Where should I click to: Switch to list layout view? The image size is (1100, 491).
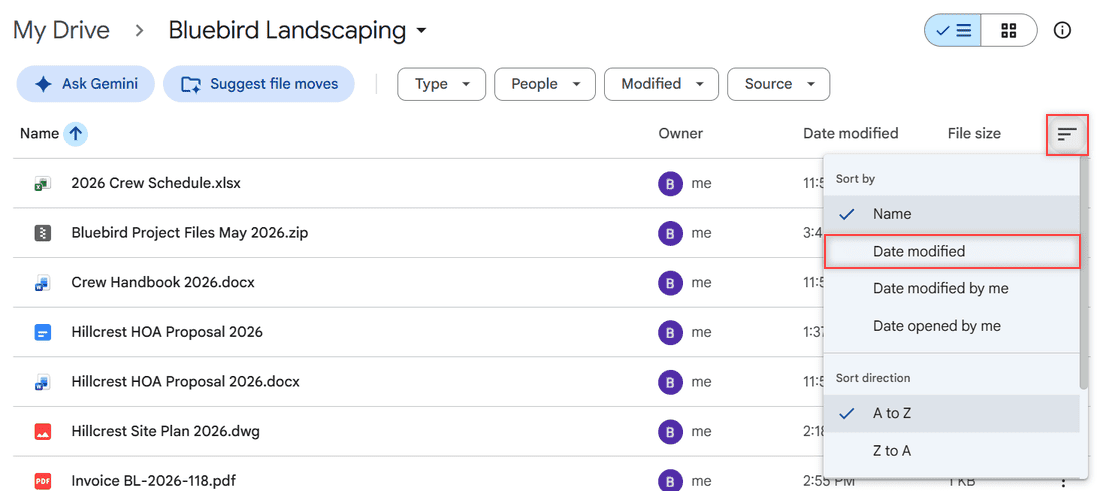click(x=953, y=30)
